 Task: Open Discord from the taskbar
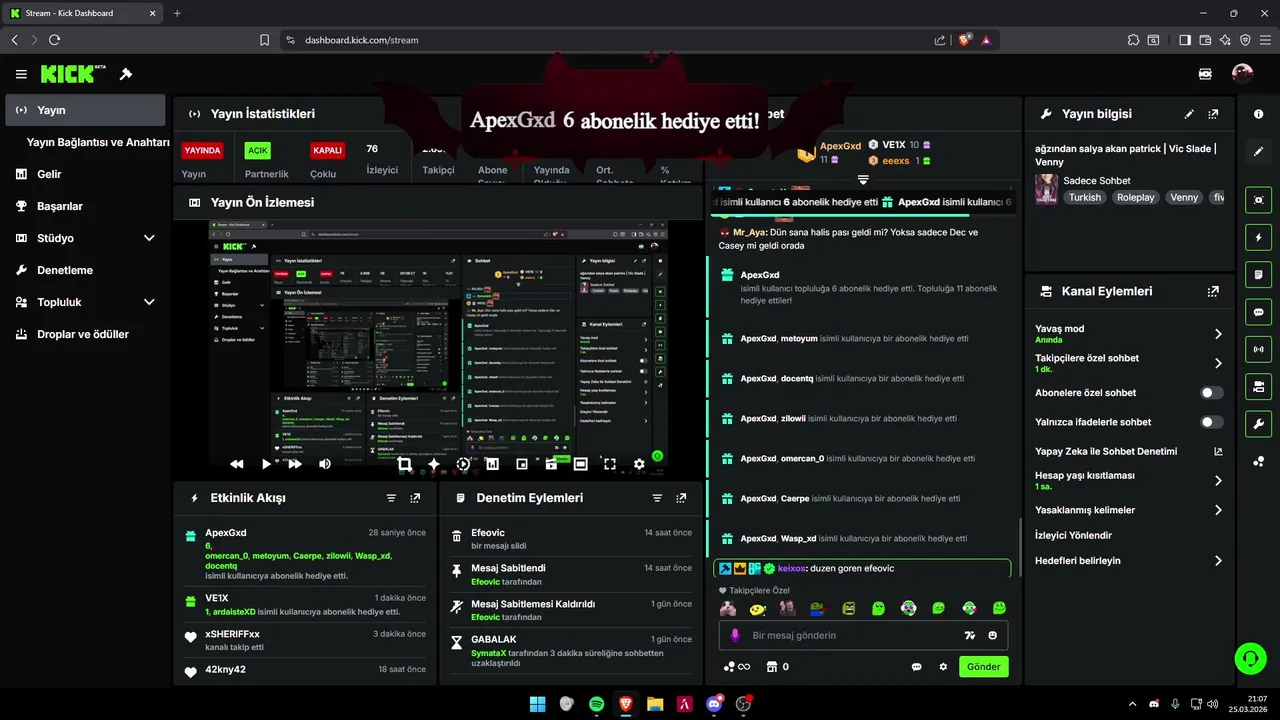point(714,704)
